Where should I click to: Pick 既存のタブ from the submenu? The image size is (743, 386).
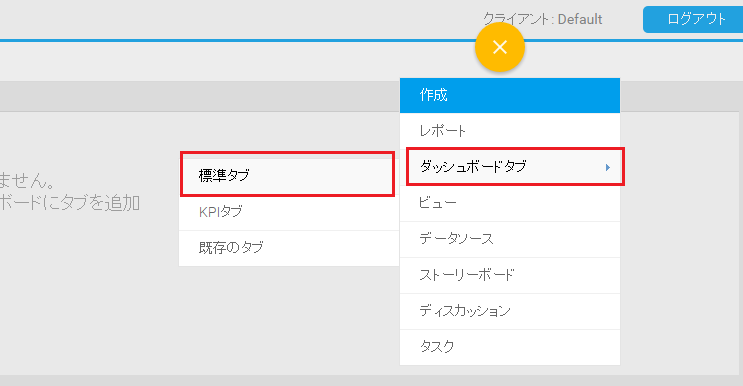tap(289, 248)
